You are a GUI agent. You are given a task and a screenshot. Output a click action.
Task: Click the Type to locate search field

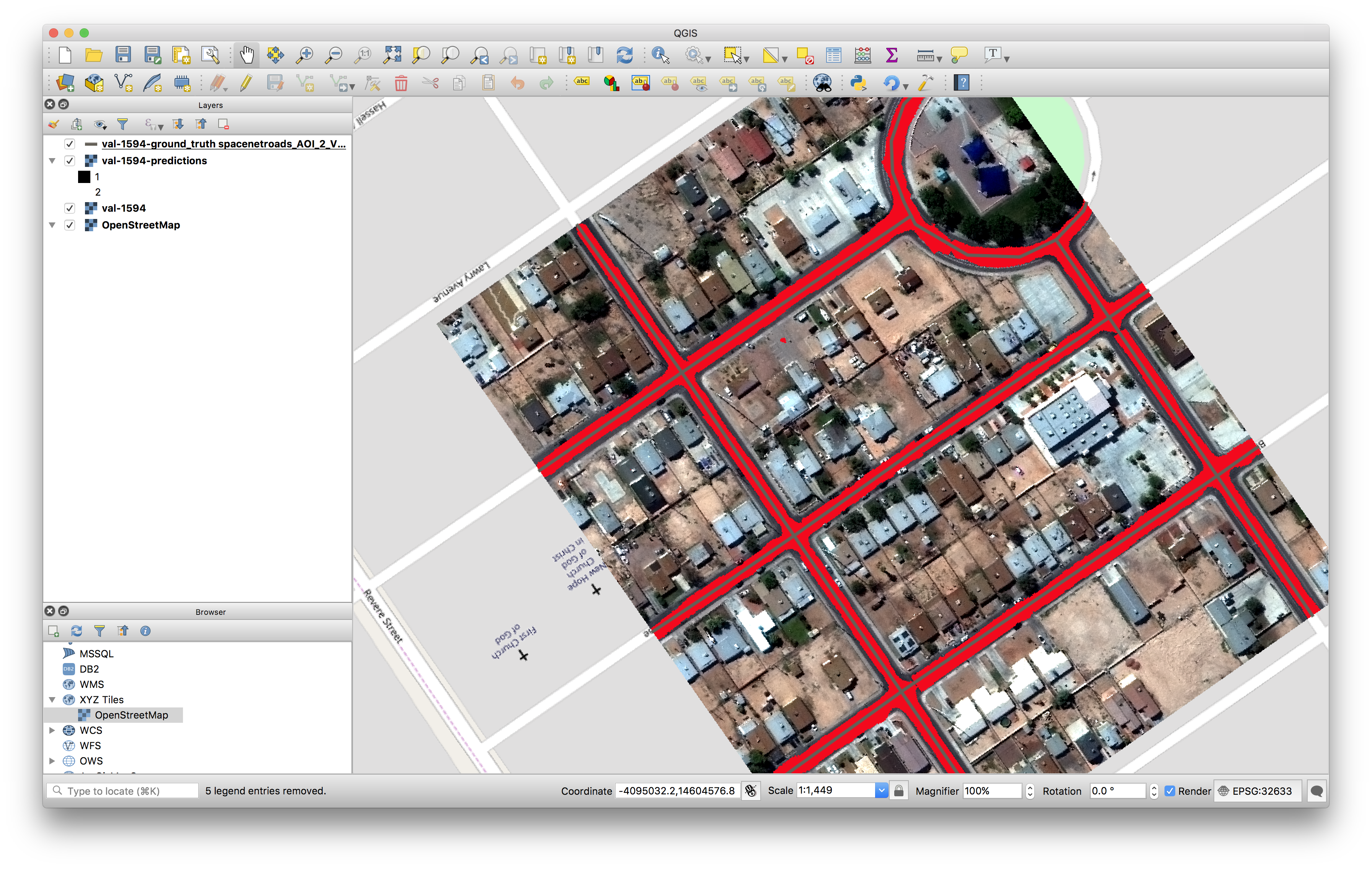coord(128,791)
